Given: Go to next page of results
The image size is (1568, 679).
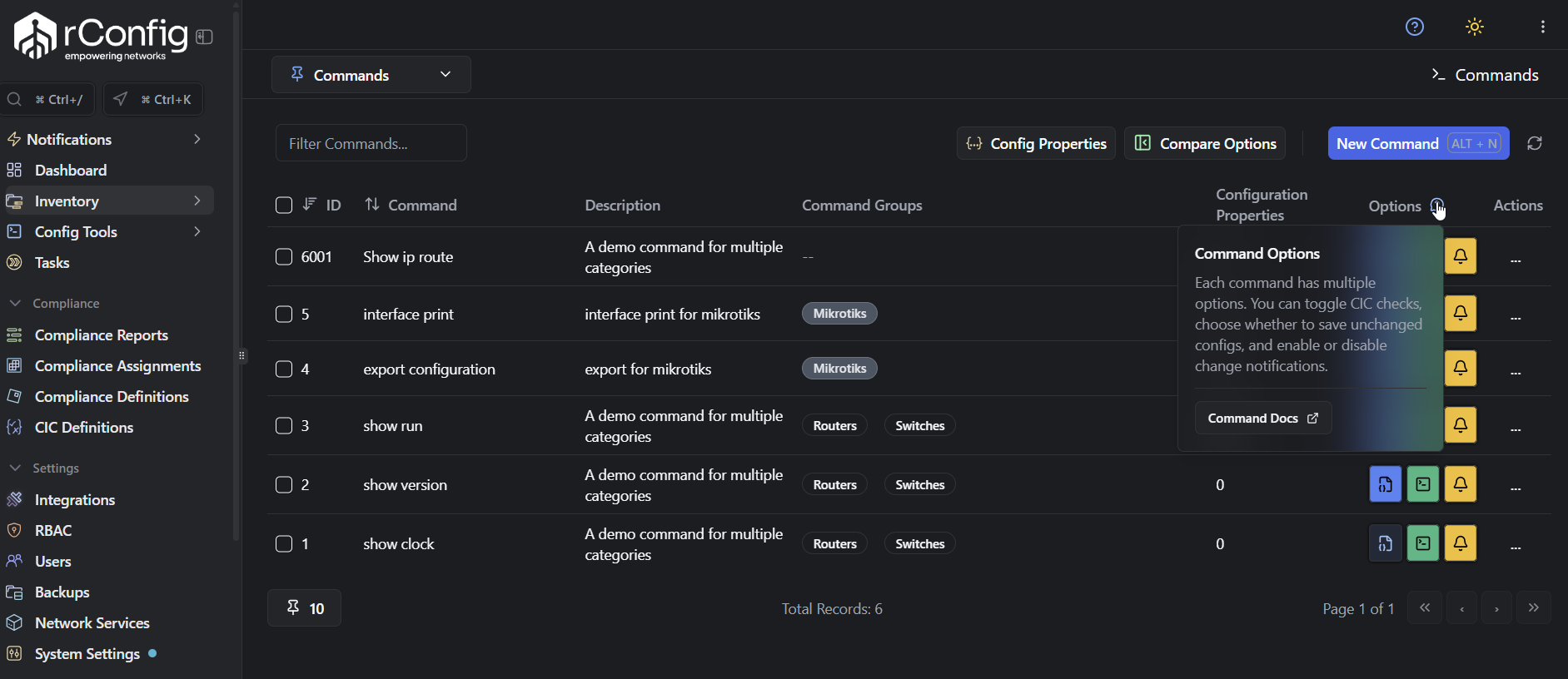Looking at the screenshot, I should tap(1496, 607).
